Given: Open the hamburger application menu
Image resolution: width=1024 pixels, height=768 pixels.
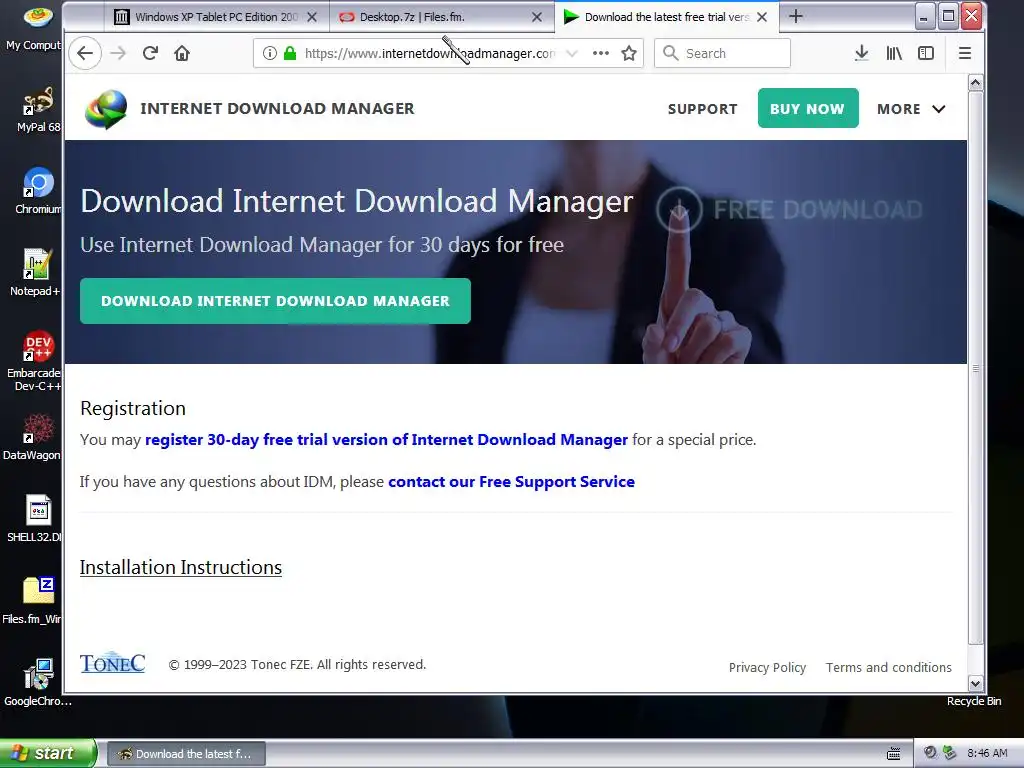Looking at the screenshot, I should pyautogui.click(x=965, y=53).
